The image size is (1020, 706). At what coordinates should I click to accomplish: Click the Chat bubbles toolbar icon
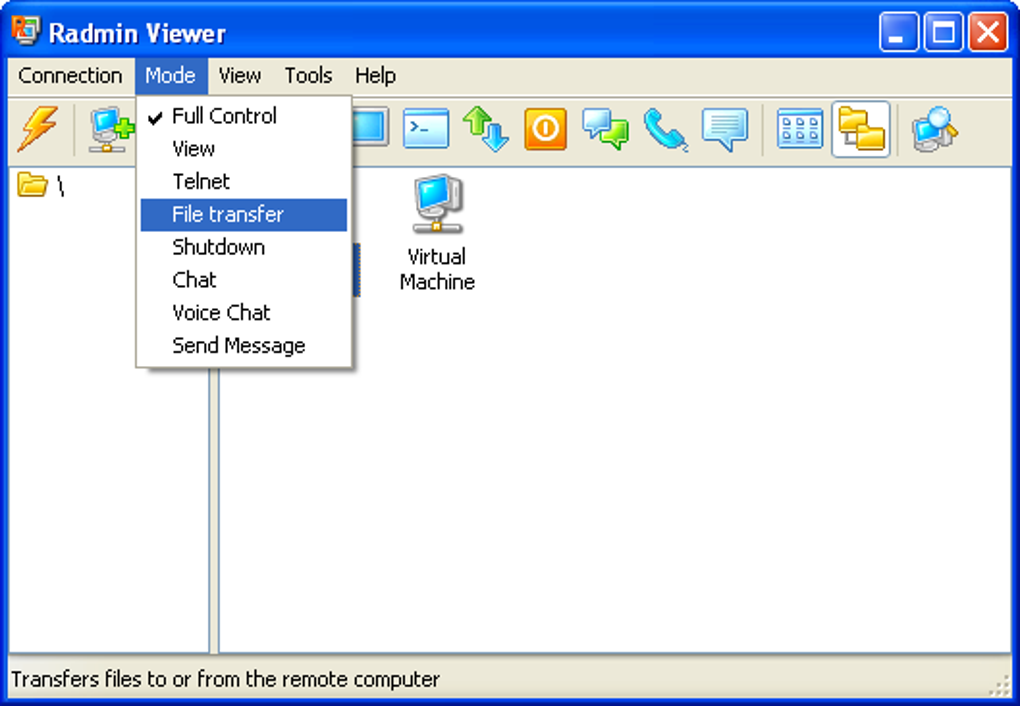606,129
